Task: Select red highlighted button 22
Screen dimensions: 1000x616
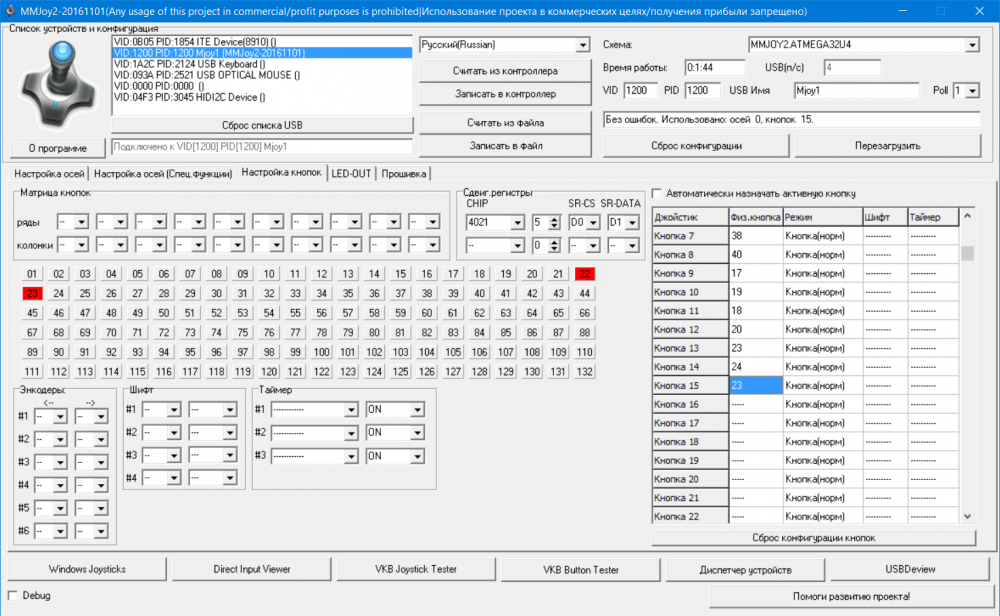Action: pyautogui.click(x=585, y=274)
